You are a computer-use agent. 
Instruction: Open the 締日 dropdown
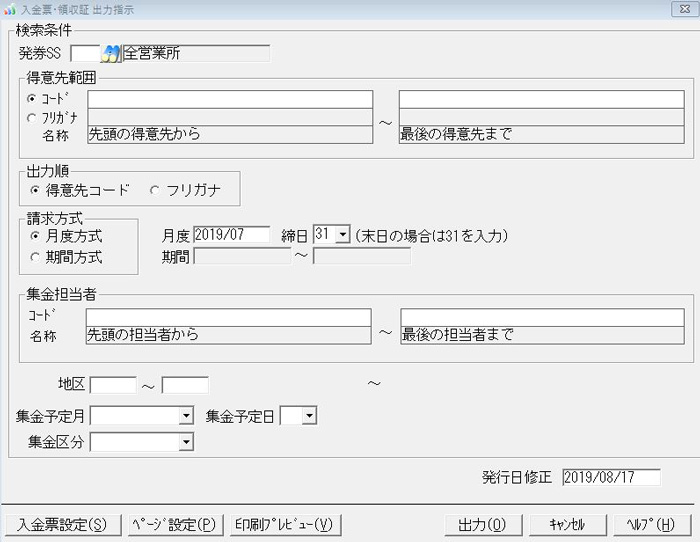(343, 235)
